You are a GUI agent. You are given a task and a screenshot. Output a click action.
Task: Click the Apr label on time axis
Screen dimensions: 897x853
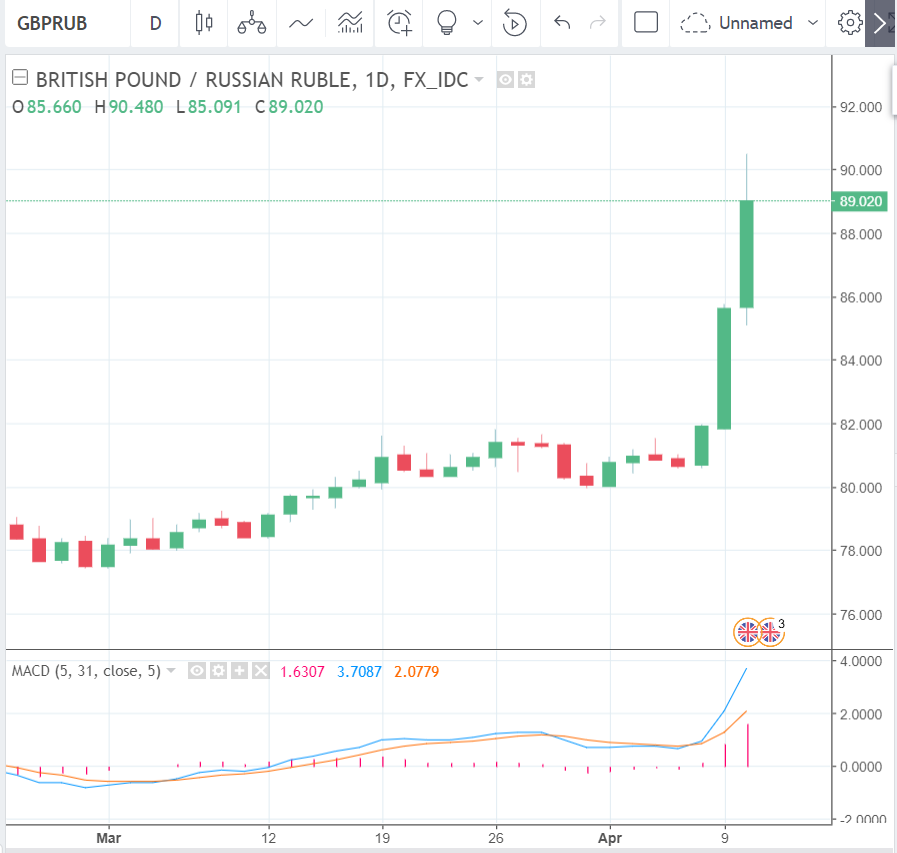[610, 839]
